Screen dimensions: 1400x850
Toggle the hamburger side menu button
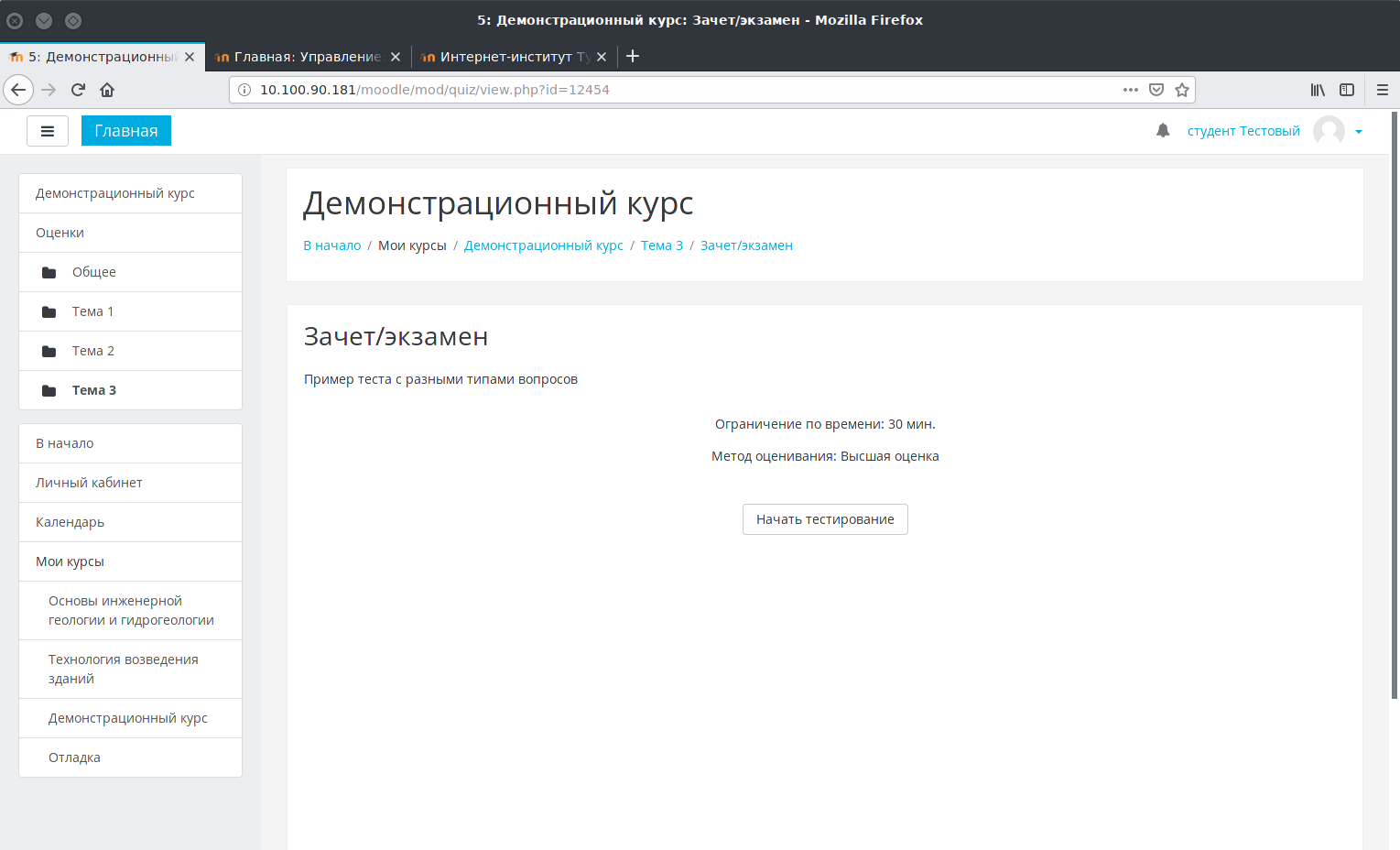coord(48,131)
